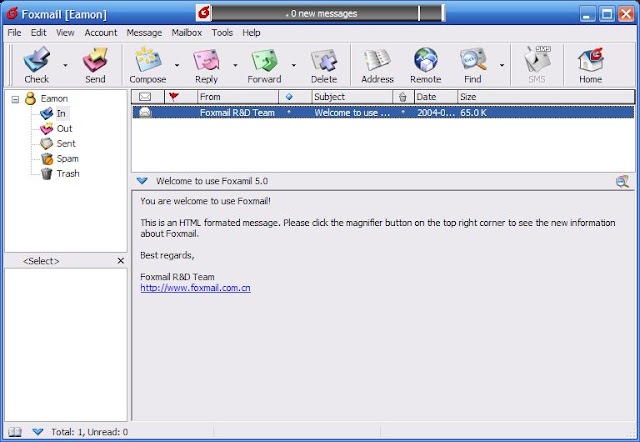640x442 pixels.
Task: Open the Help menu
Action: pyautogui.click(x=251, y=33)
